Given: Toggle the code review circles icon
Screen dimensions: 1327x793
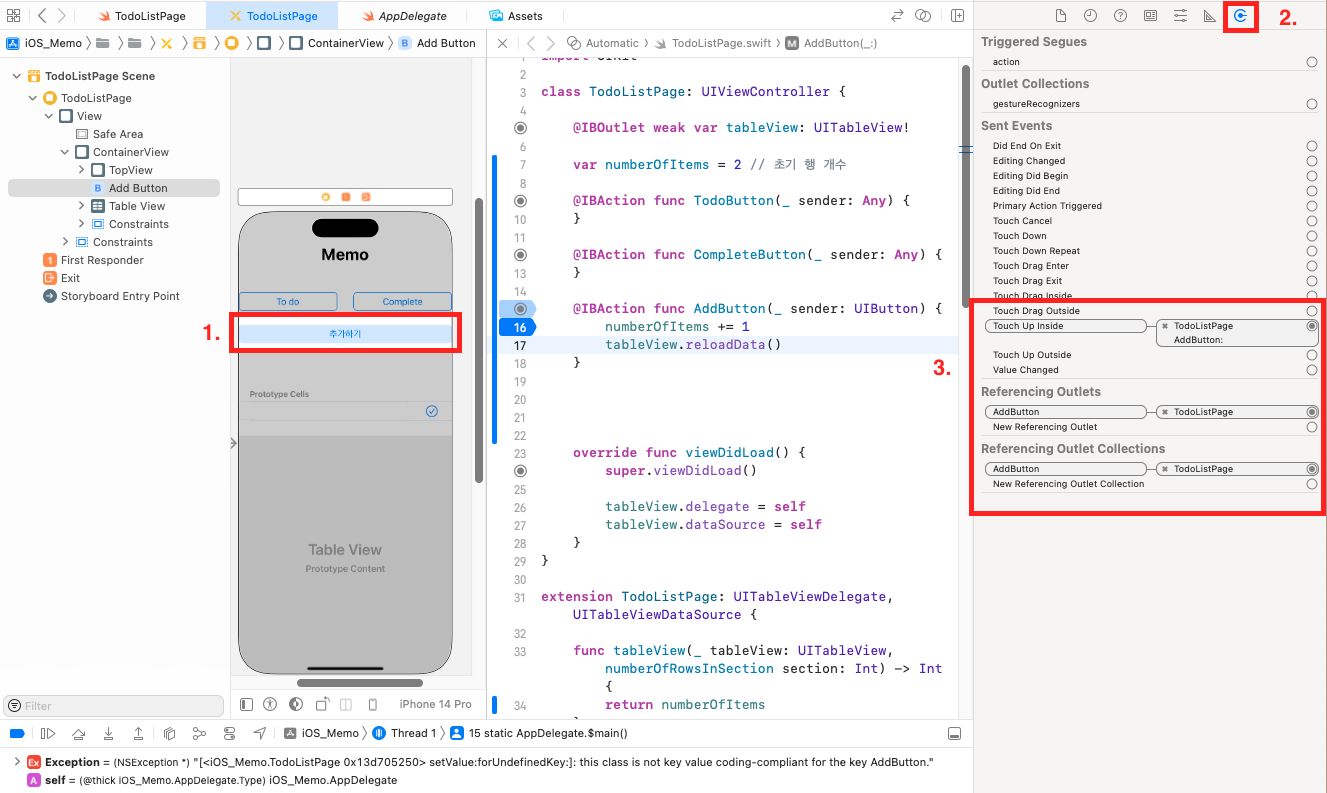Looking at the screenshot, I should point(923,16).
